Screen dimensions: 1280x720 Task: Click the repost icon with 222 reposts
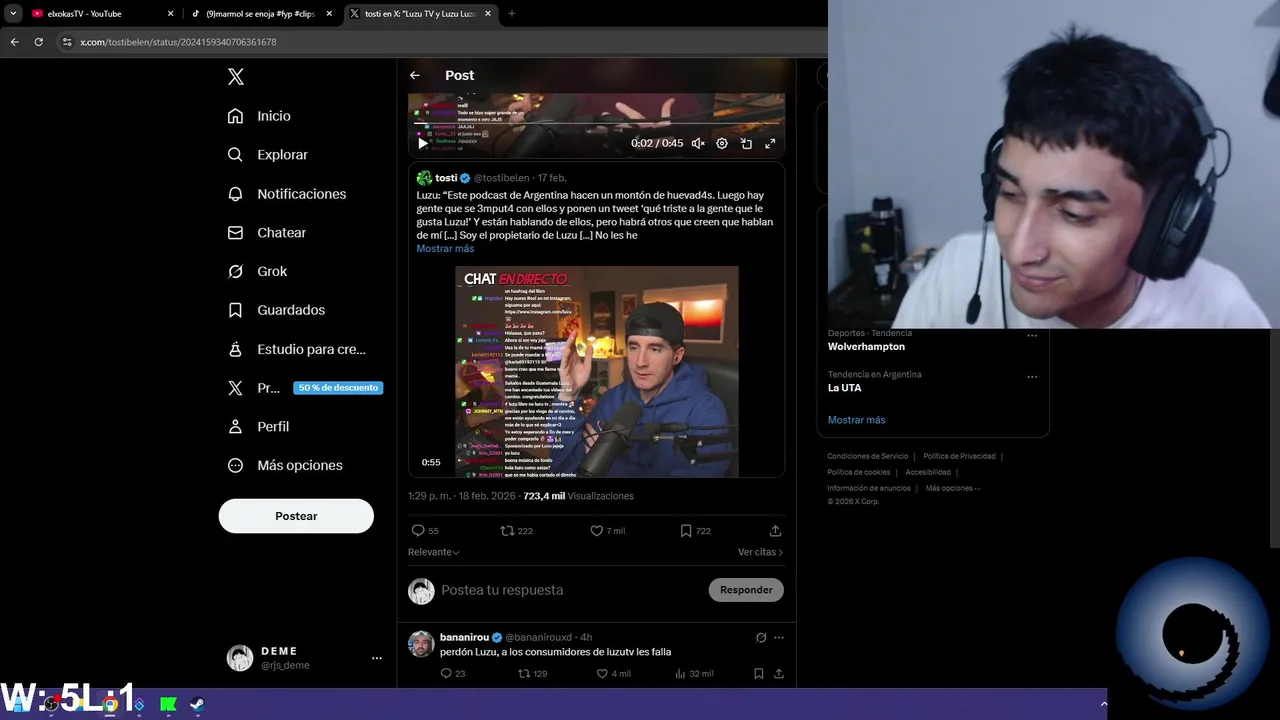pyautogui.click(x=507, y=531)
